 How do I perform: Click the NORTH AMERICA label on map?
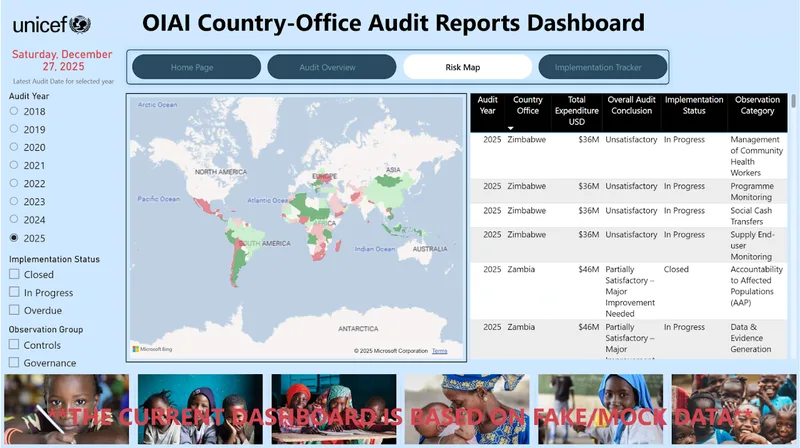(220, 172)
